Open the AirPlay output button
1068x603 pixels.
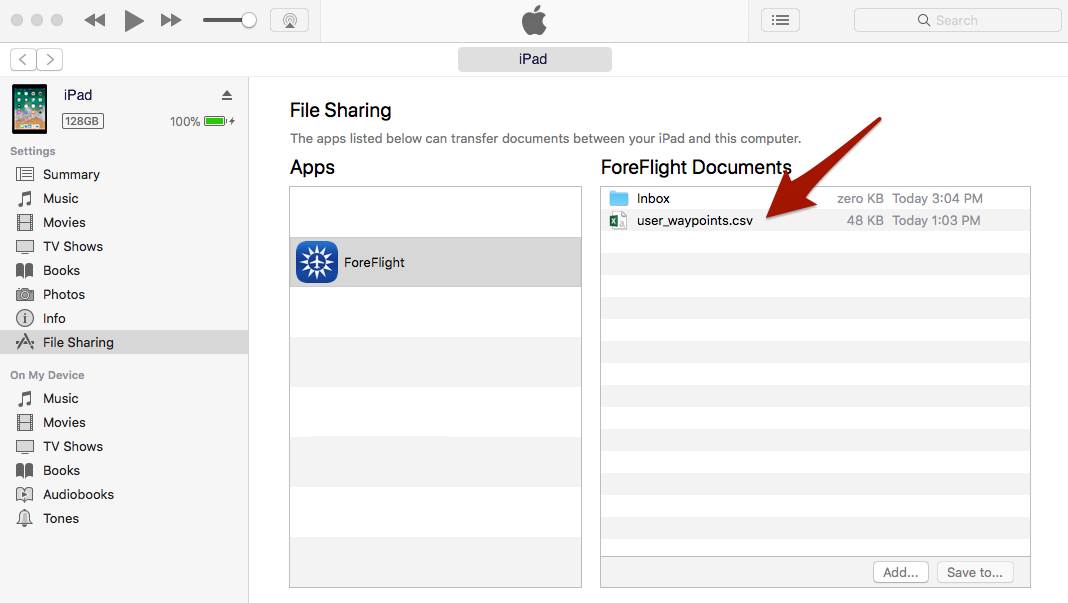click(x=289, y=20)
